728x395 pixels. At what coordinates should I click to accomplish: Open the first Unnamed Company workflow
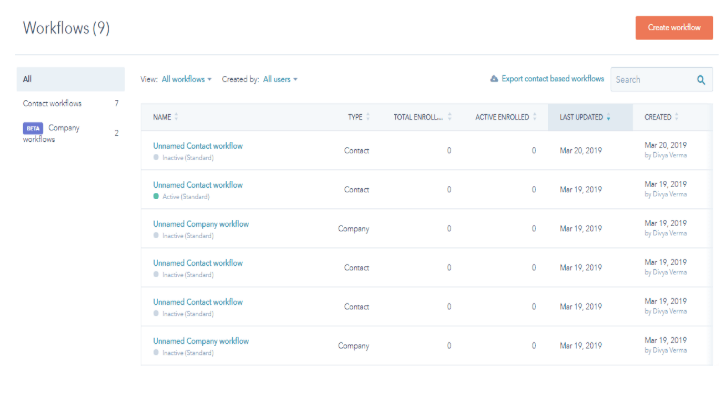pyautogui.click(x=201, y=224)
